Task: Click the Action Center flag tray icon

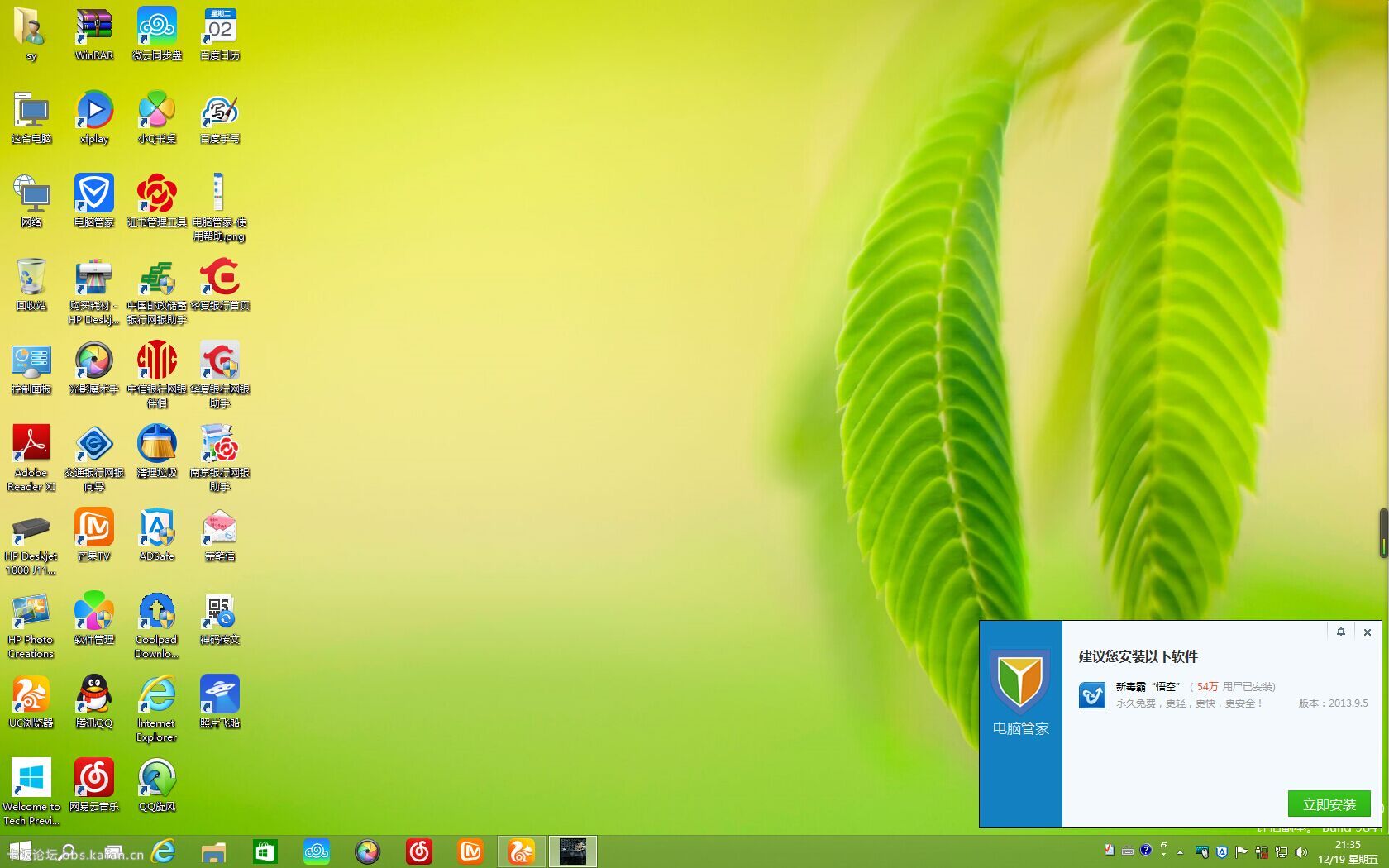Action: [x=1241, y=851]
